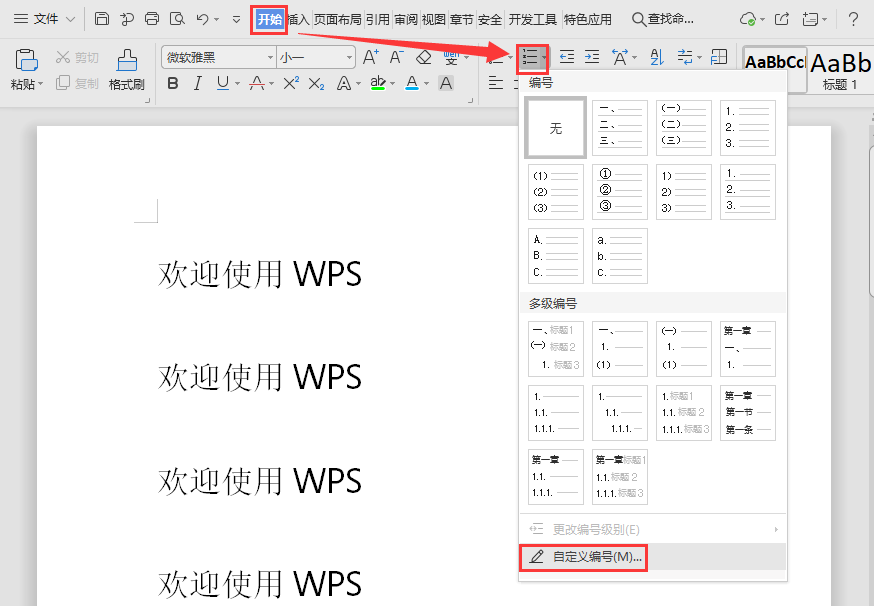The image size is (874, 606).
Task: Open the 开发工具 tab
Action: pos(532,20)
